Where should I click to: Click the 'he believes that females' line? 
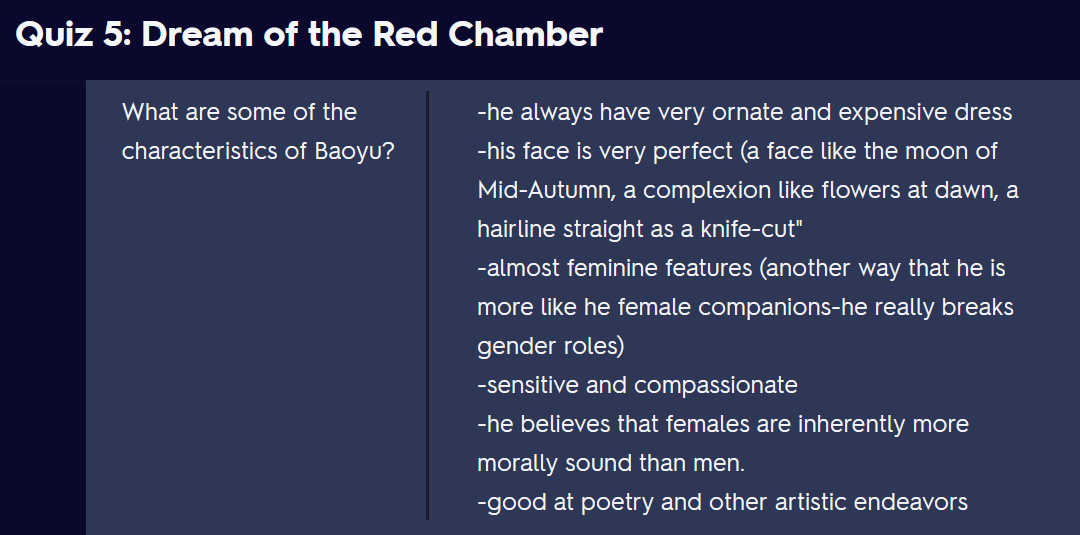point(723,423)
